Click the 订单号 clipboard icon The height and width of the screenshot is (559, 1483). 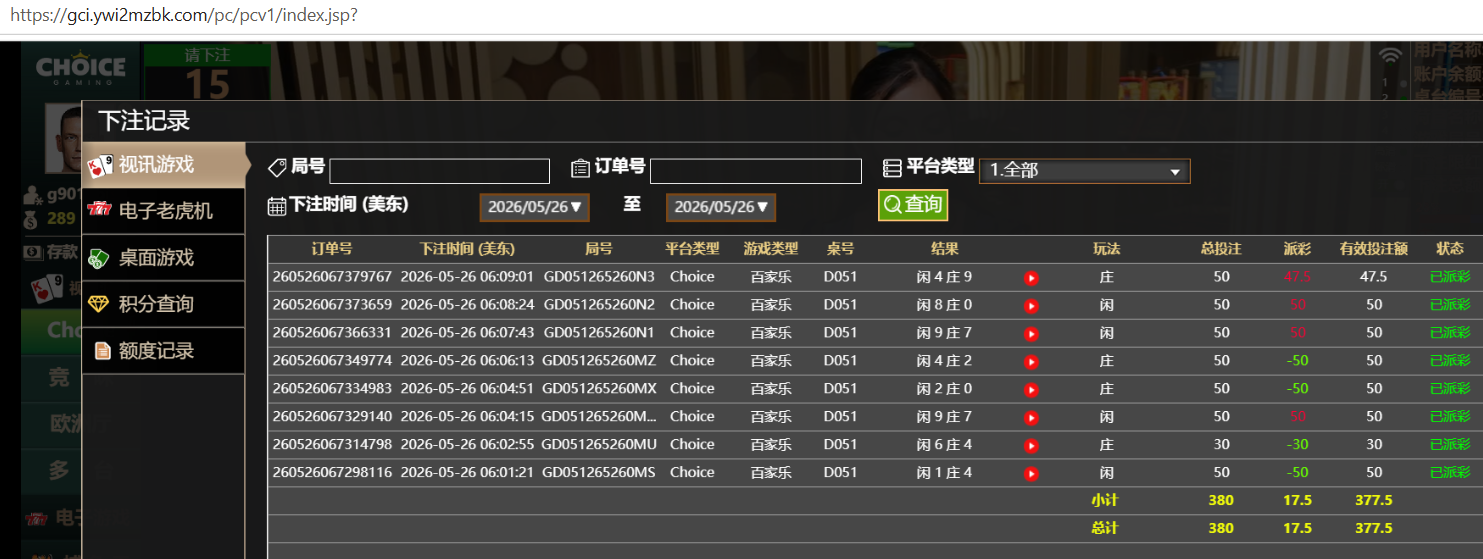pos(580,168)
